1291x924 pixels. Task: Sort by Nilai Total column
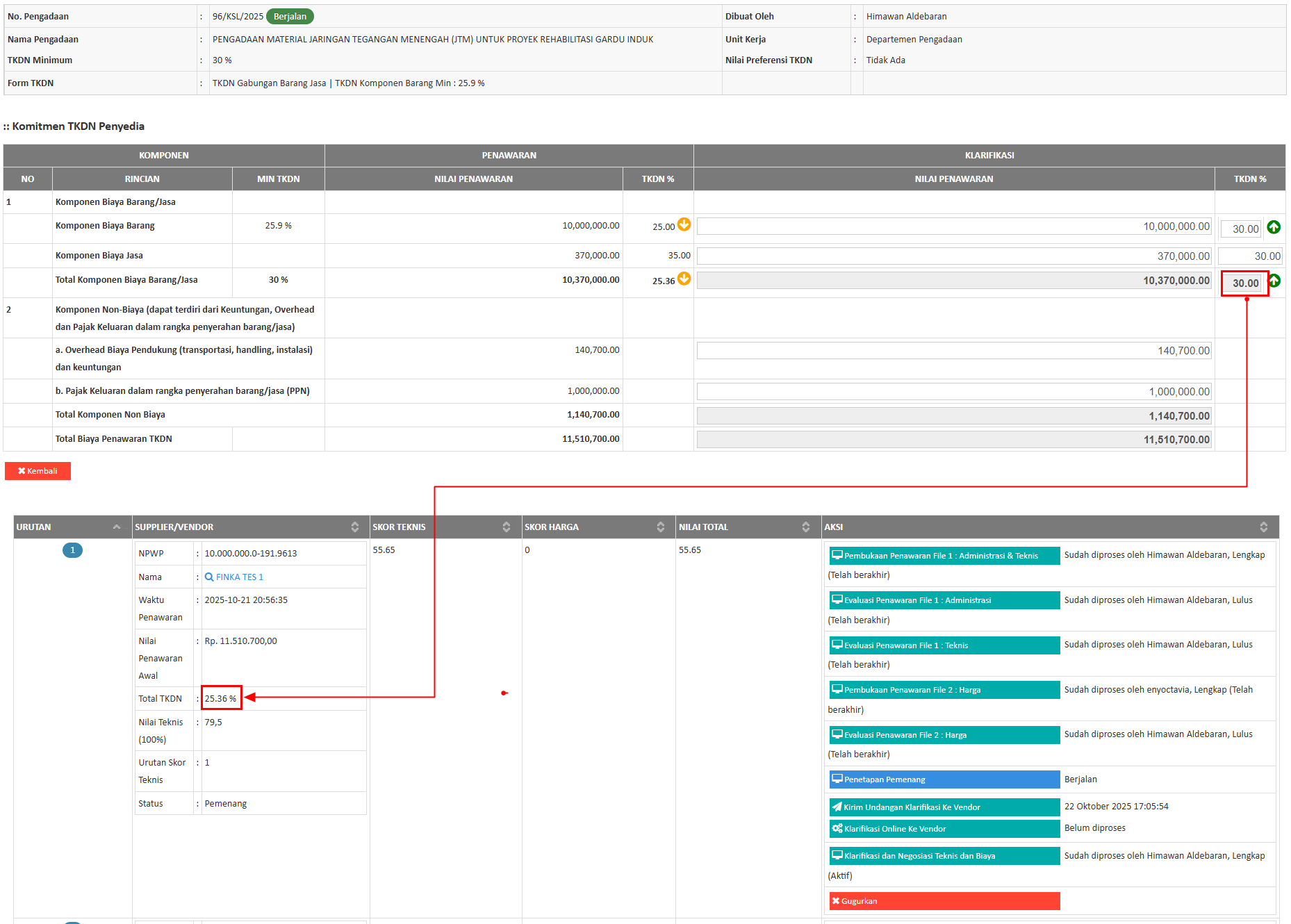tap(805, 527)
